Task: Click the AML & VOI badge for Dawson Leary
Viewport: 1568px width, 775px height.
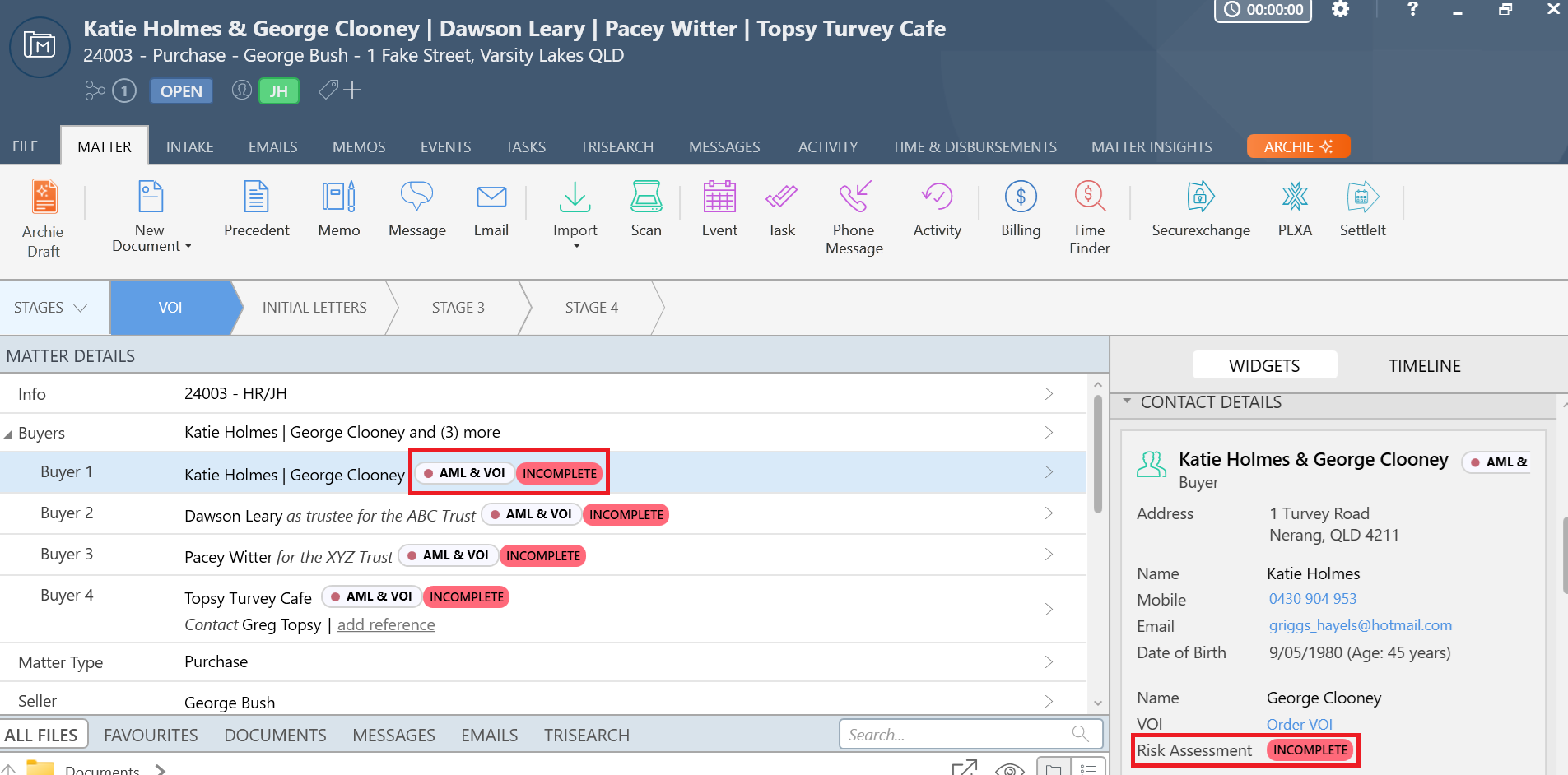Action: tap(531, 514)
